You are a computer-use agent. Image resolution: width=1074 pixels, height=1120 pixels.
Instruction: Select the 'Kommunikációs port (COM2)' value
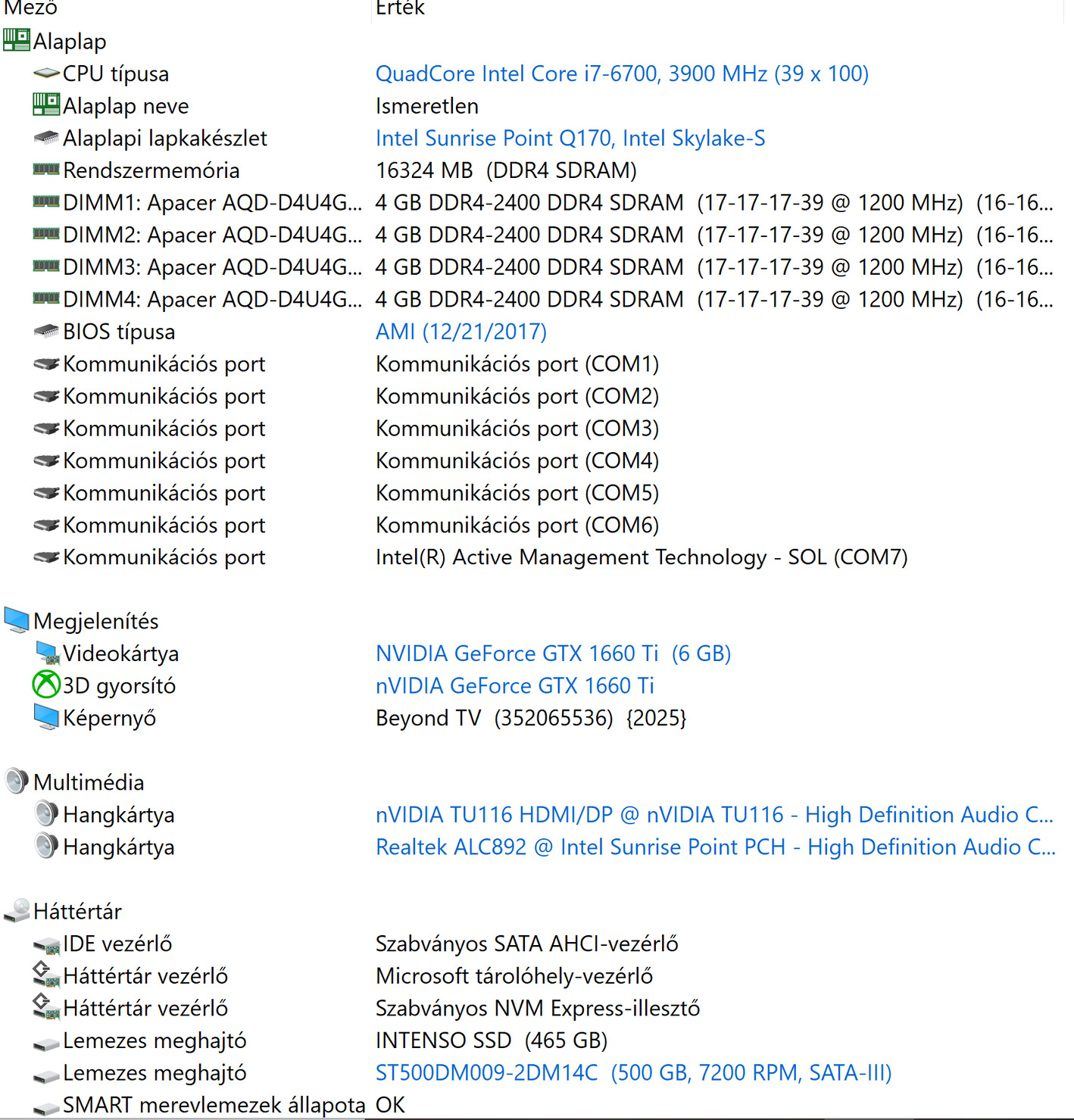(517, 395)
